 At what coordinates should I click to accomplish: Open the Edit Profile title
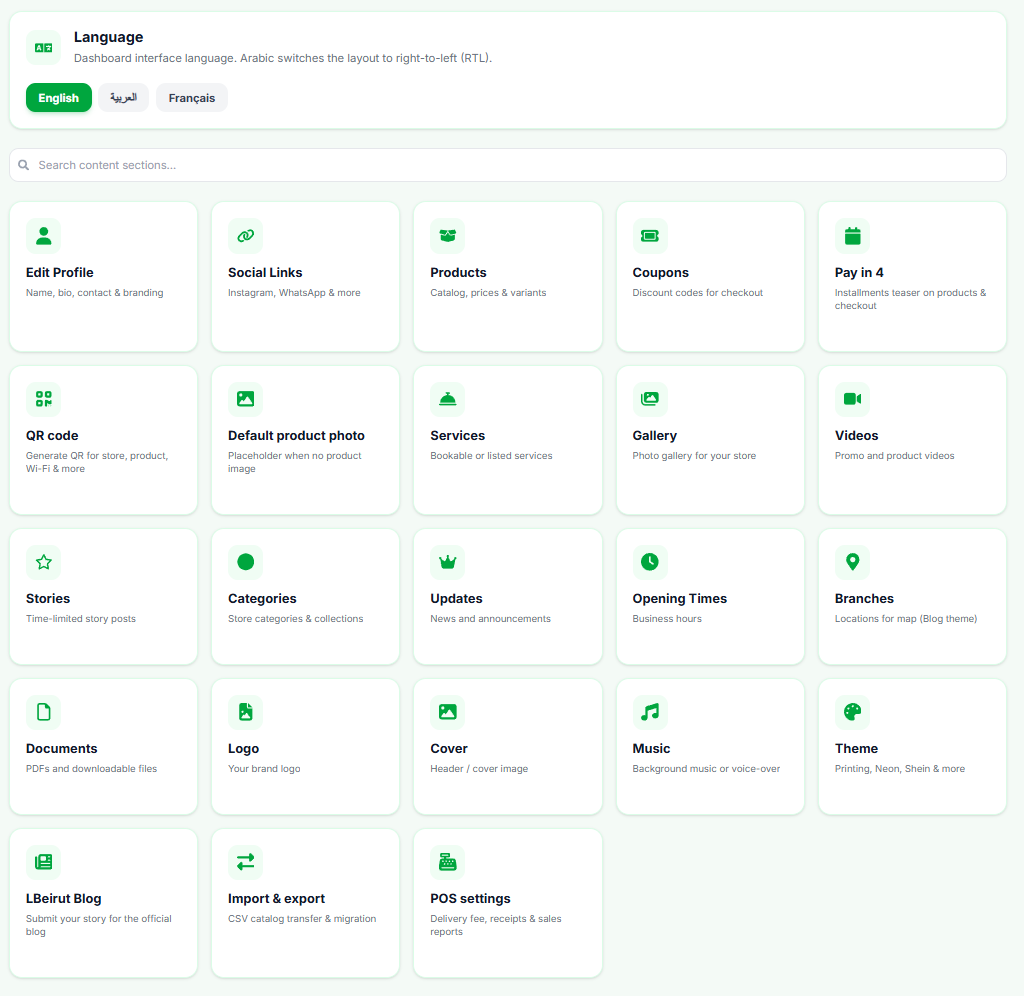(x=59, y=272)
